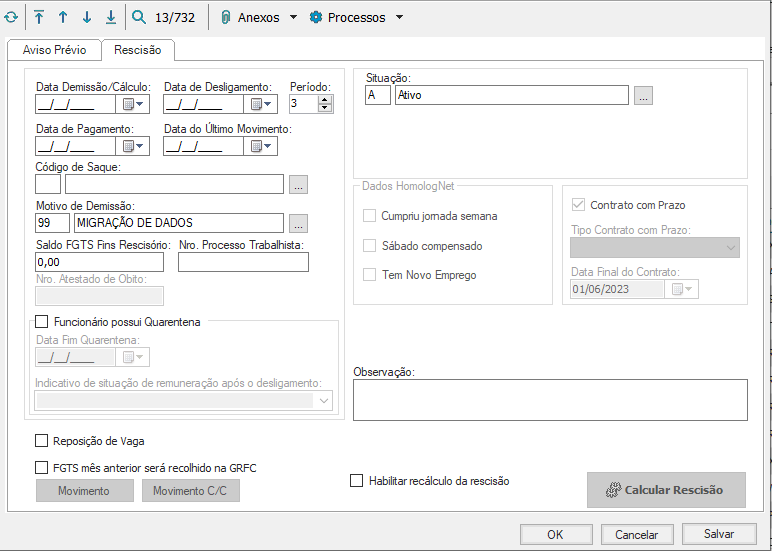772x551 pixels.
Task: Go to first record arrow icon
Action: click(x=39, y=18)
